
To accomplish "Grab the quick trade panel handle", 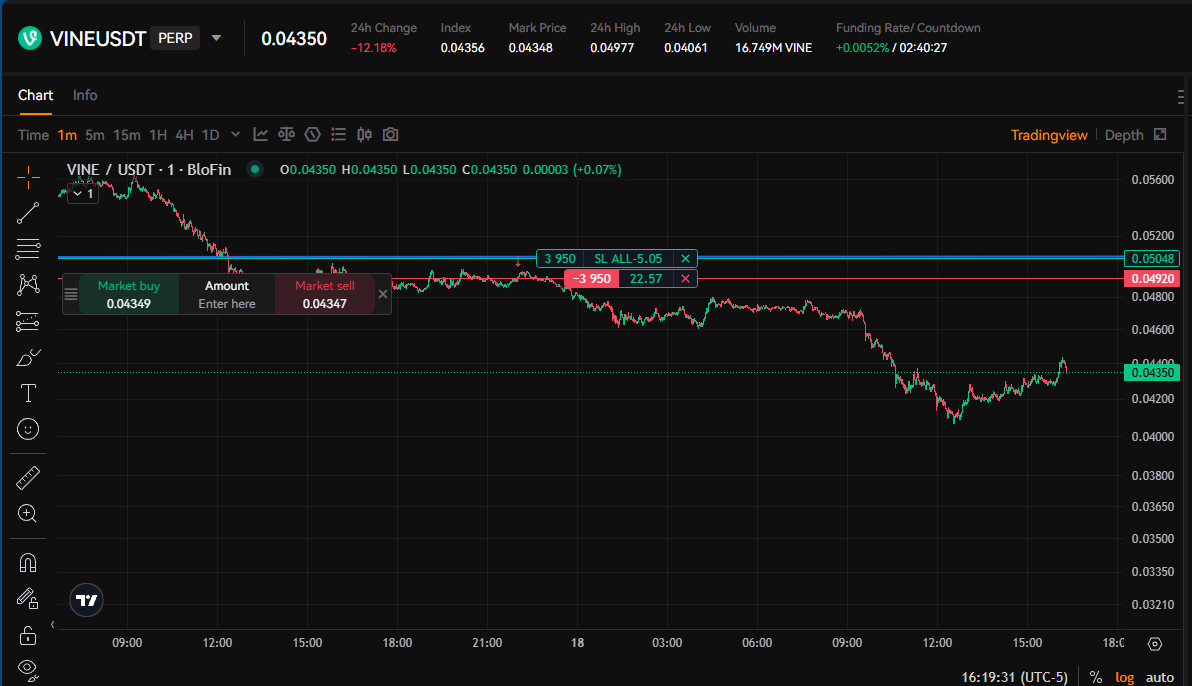I will click(71, 294).
